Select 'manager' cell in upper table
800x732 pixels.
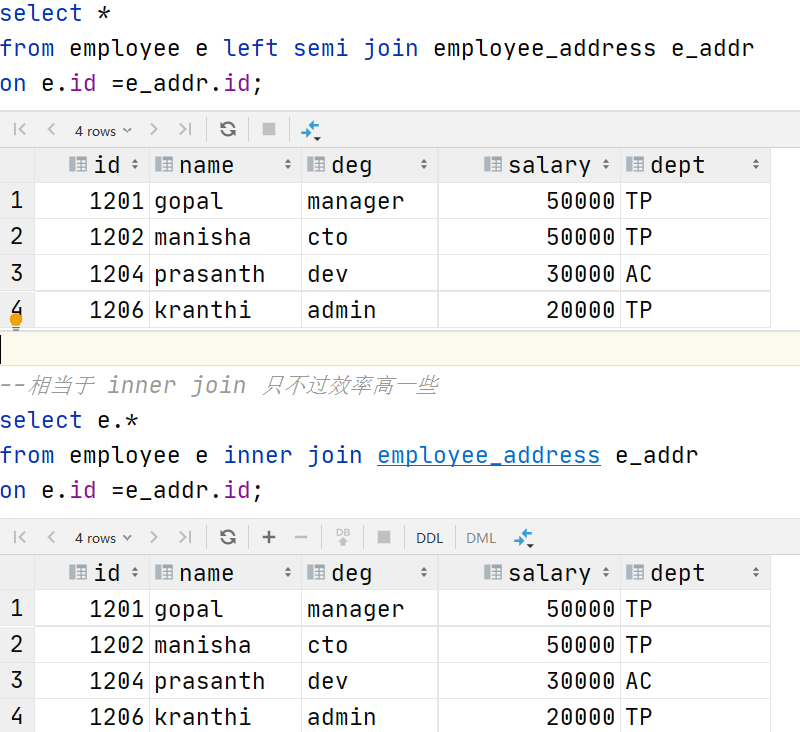click(369, 201)
